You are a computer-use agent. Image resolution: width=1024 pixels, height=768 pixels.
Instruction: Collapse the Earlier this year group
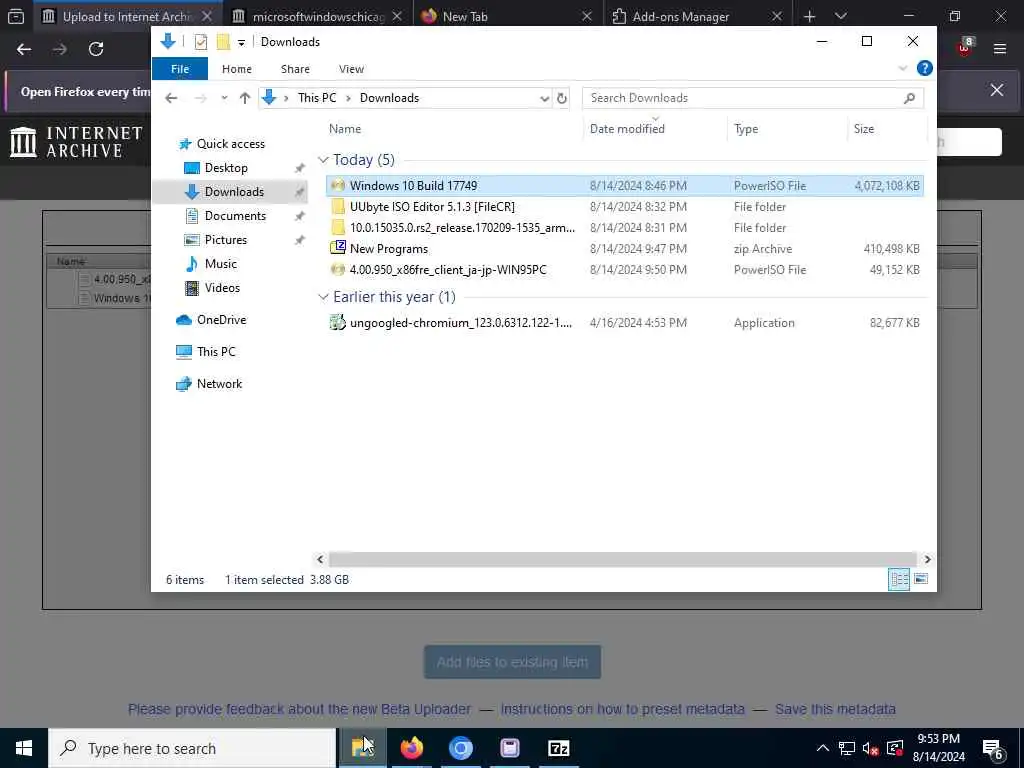click(x=323, y=297)
